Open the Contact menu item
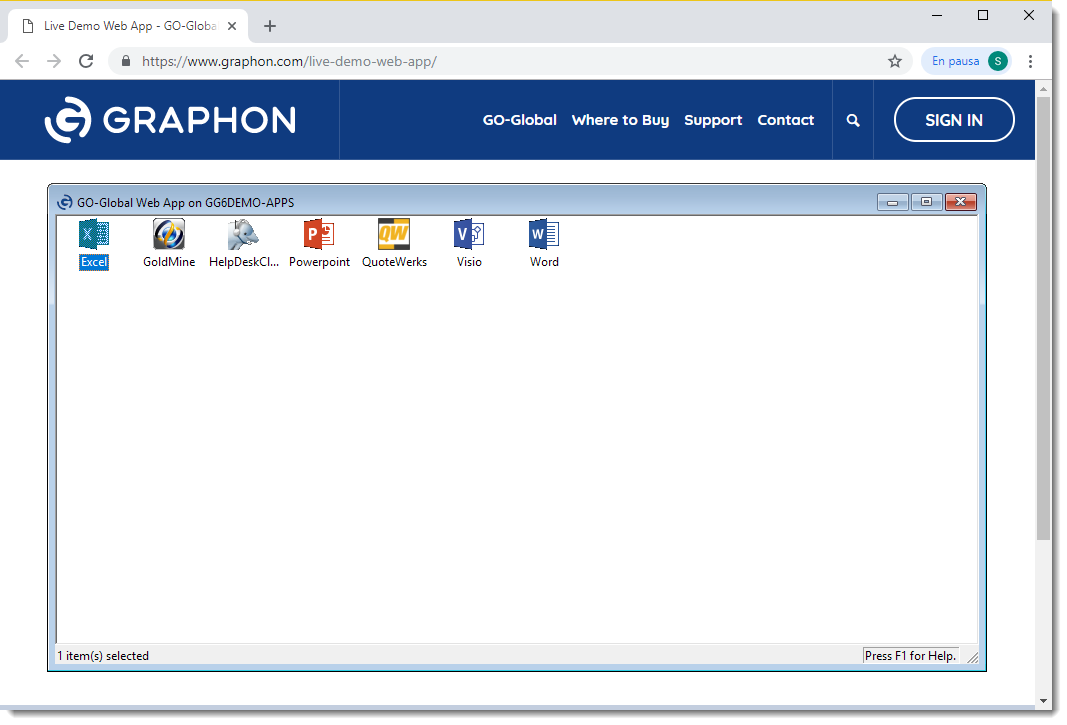The height and width of the screenshot is (725, 1067). pos(786,120)
